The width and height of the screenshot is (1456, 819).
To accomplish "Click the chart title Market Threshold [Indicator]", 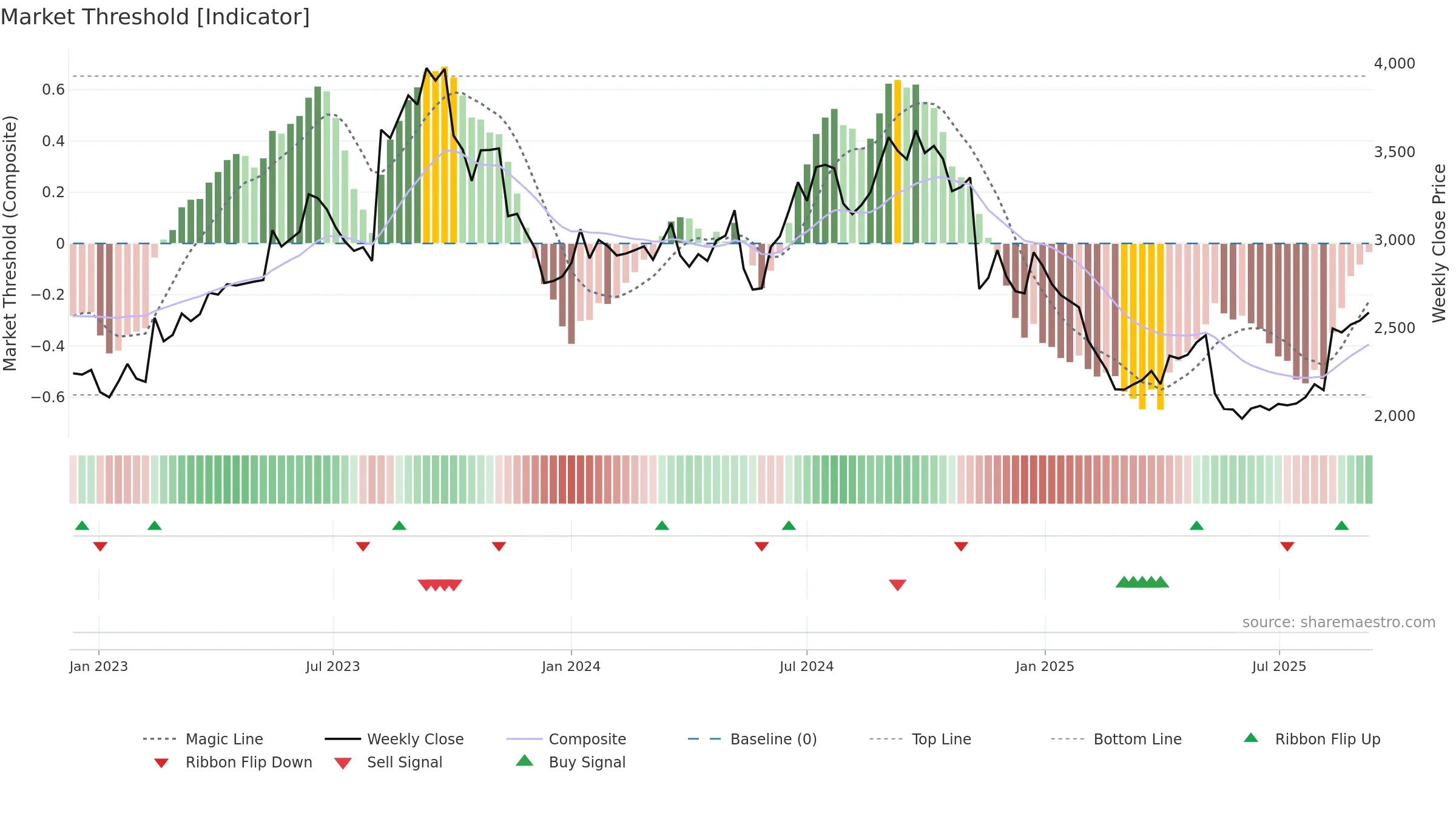I will [x=155, y=17].
